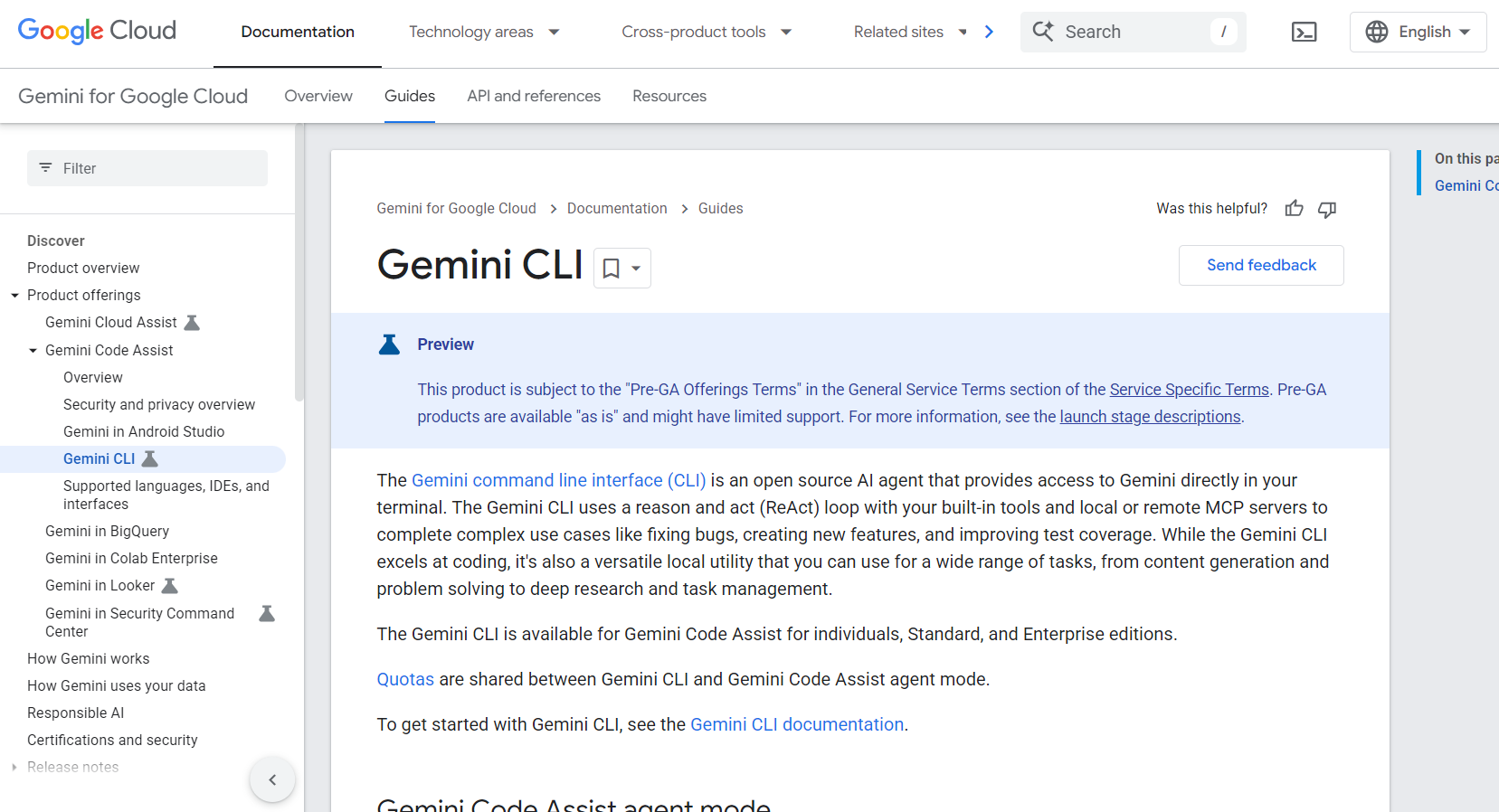Open Gemini in Security Command Center
This screenshot has width=1499, height=812.
(140, 623)
